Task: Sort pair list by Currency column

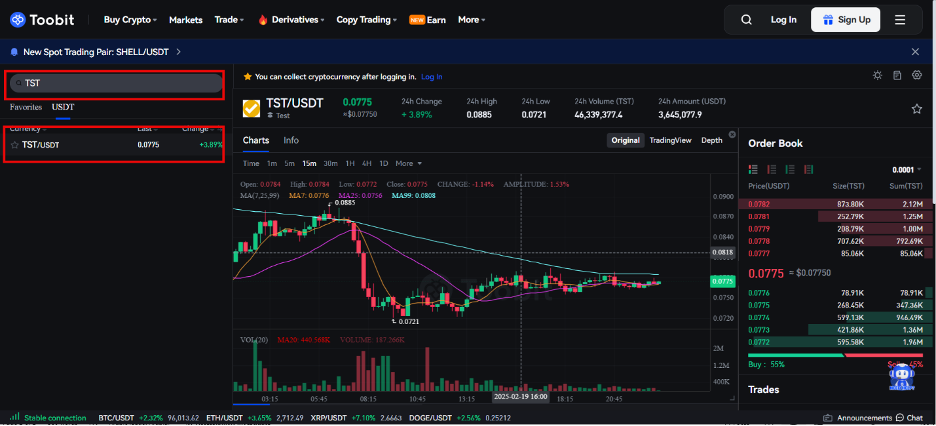Action: pos(28,129)
